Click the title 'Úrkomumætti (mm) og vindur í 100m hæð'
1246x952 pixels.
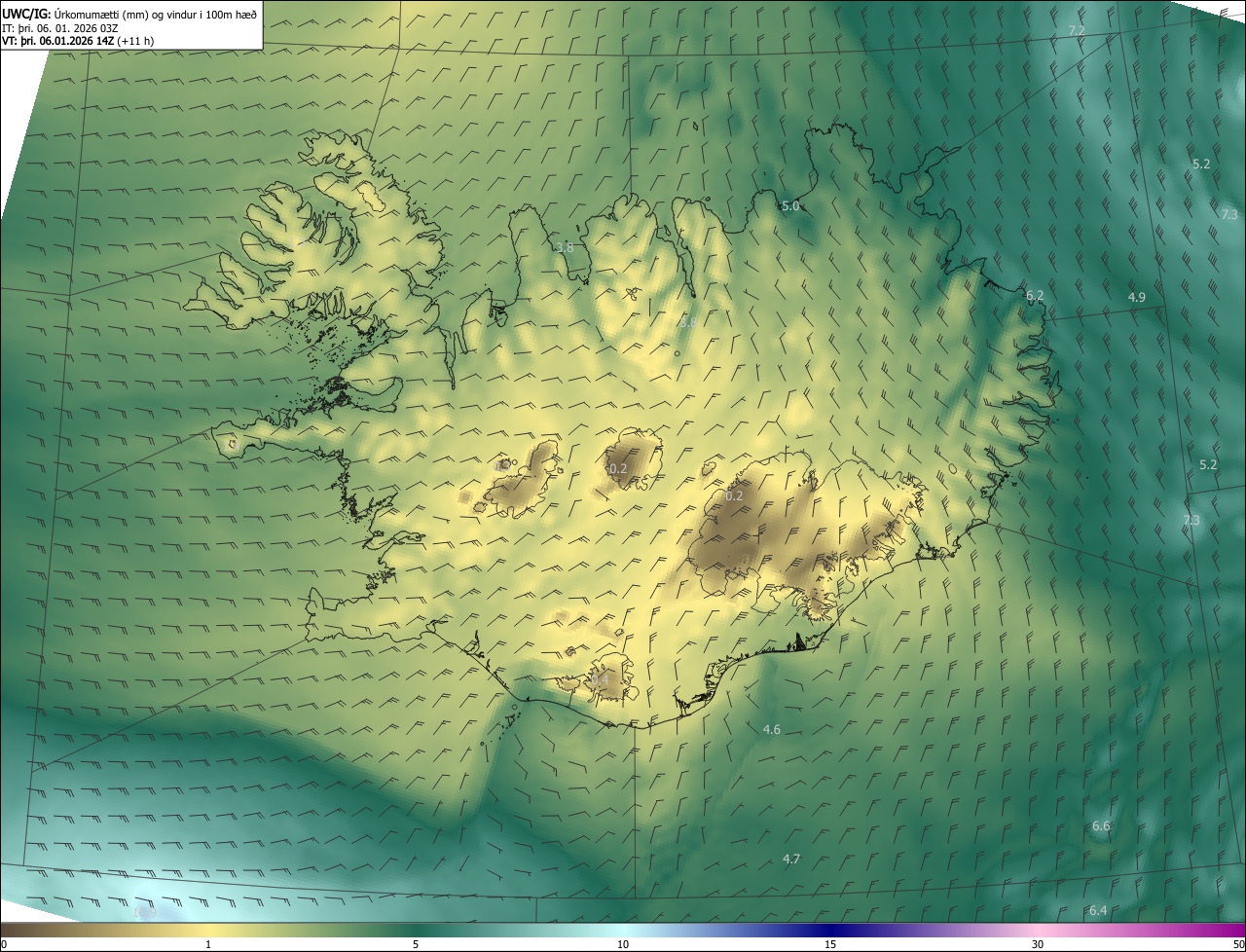(x=156, y=14)
